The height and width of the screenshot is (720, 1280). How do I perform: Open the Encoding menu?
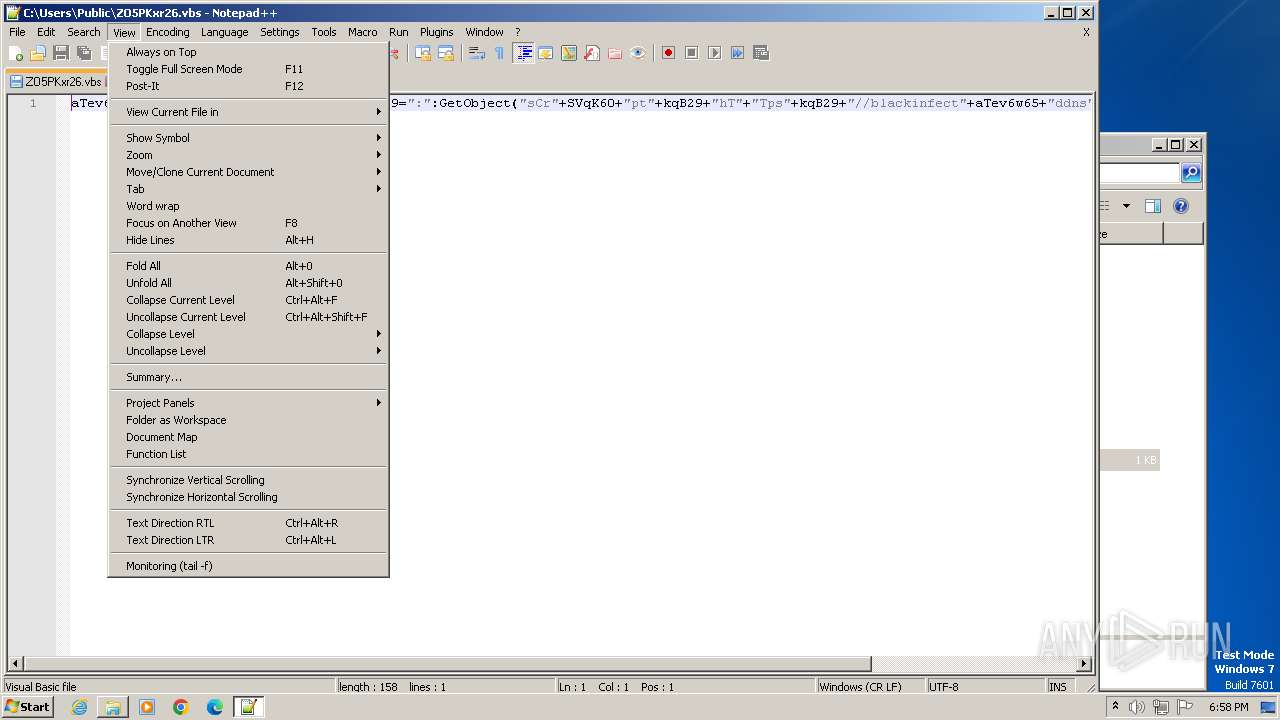coord(167,32)
